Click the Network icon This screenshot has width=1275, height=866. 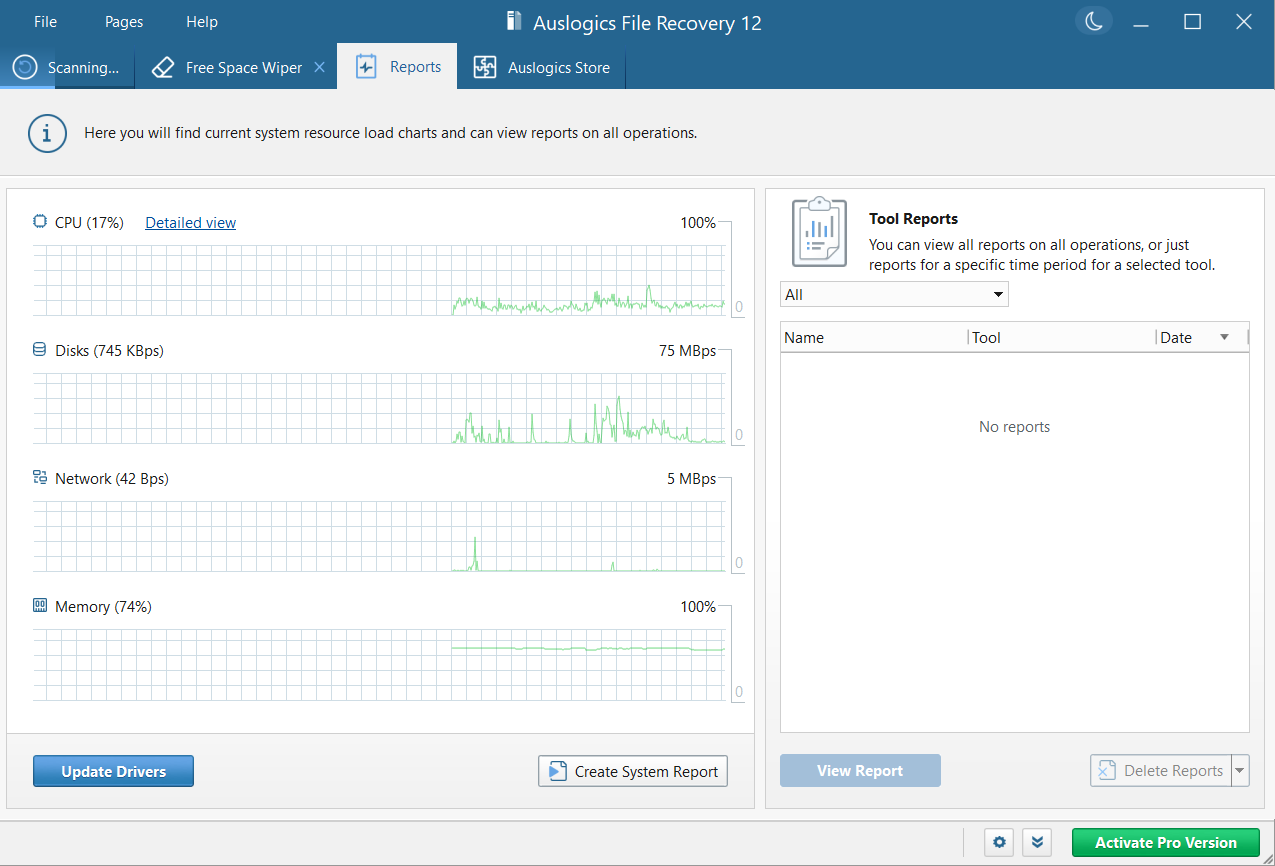click(40, 478)
